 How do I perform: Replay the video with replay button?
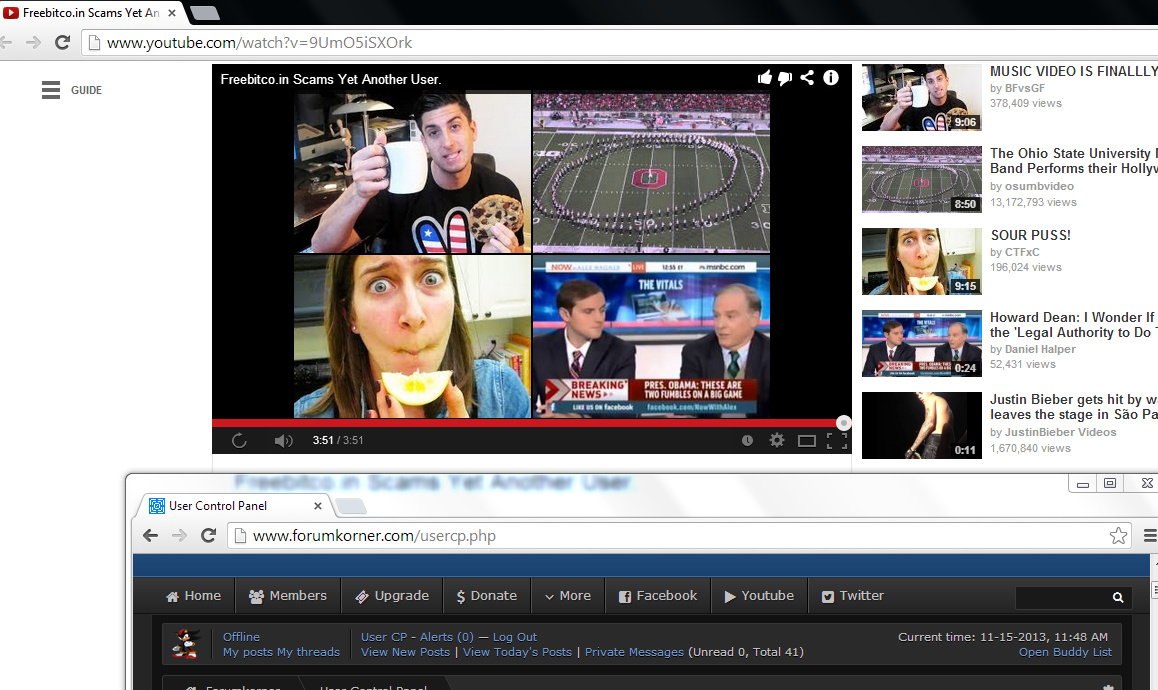coord(239,440)
